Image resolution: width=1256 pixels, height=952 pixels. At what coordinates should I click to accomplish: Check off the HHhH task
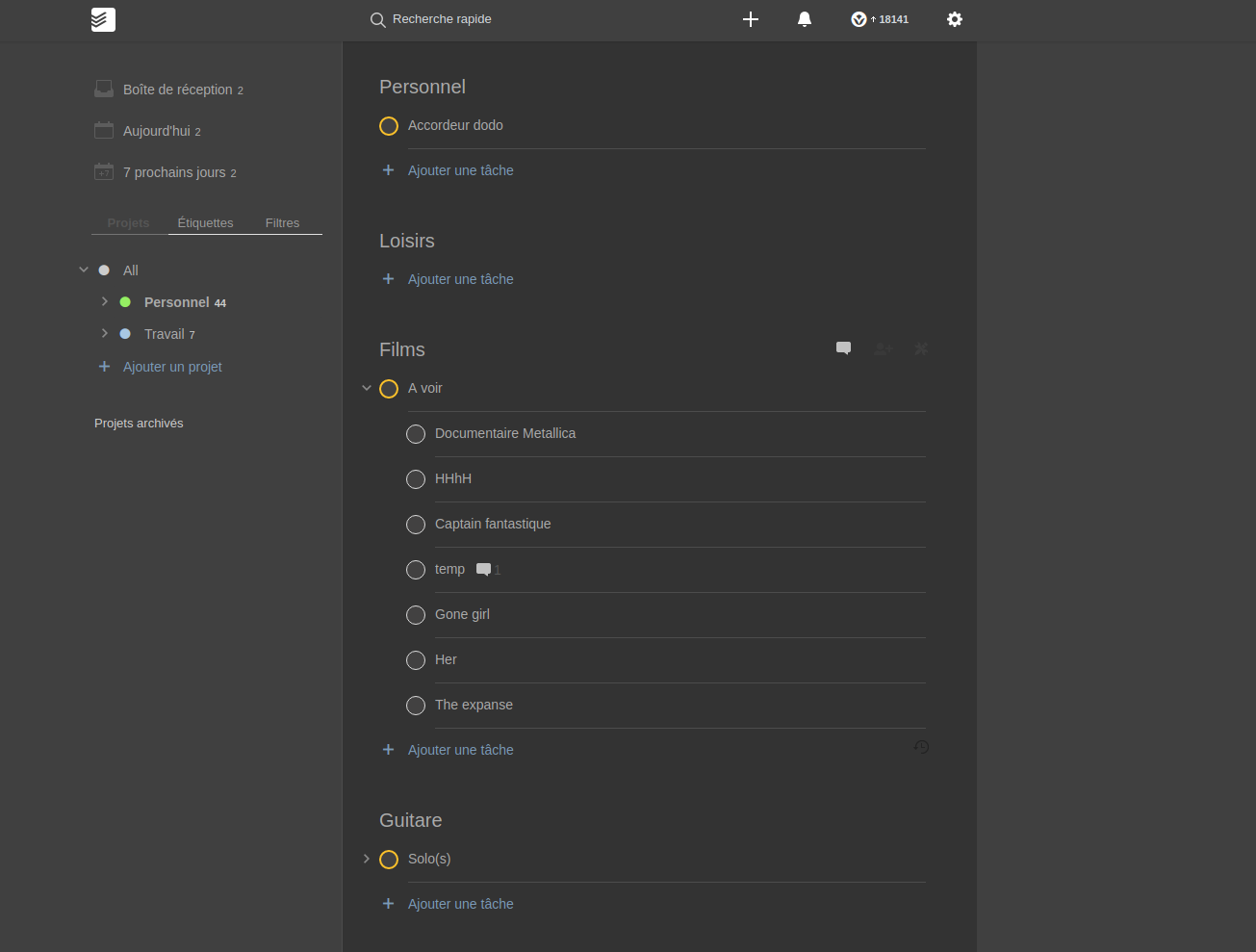415,478
